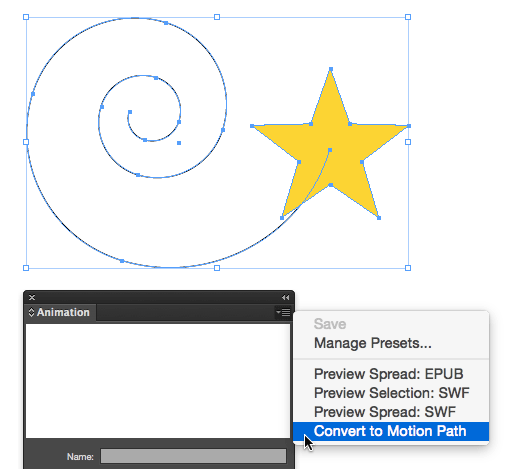
Task: Cycle the Animation panel view using tab arrows
Action: click(x=31, y=312)
